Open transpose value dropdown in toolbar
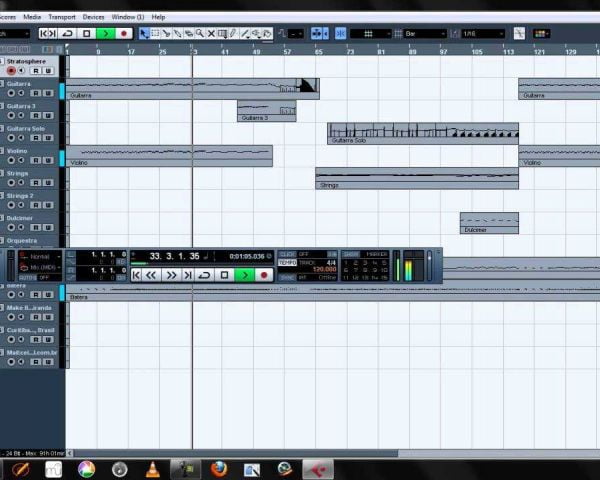Screen dimensions: 600x480 coord(295,34)
